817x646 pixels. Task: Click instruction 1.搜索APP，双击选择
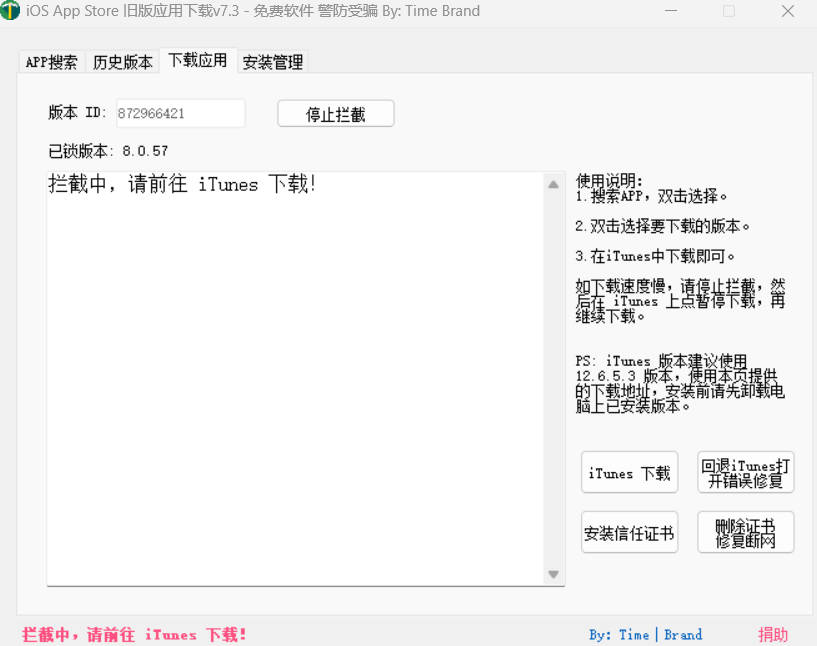click(x=651, y=196)
